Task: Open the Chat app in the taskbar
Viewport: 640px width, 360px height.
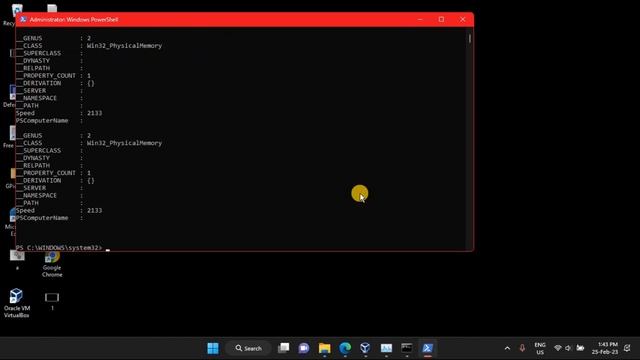Action: (x=304, y=348)
